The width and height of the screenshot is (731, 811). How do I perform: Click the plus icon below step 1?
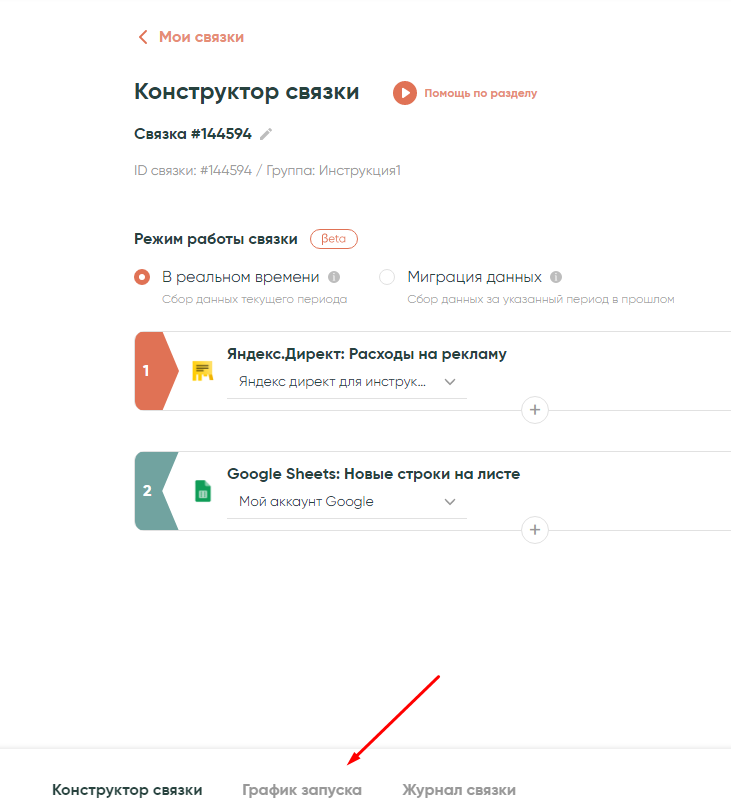535,410
